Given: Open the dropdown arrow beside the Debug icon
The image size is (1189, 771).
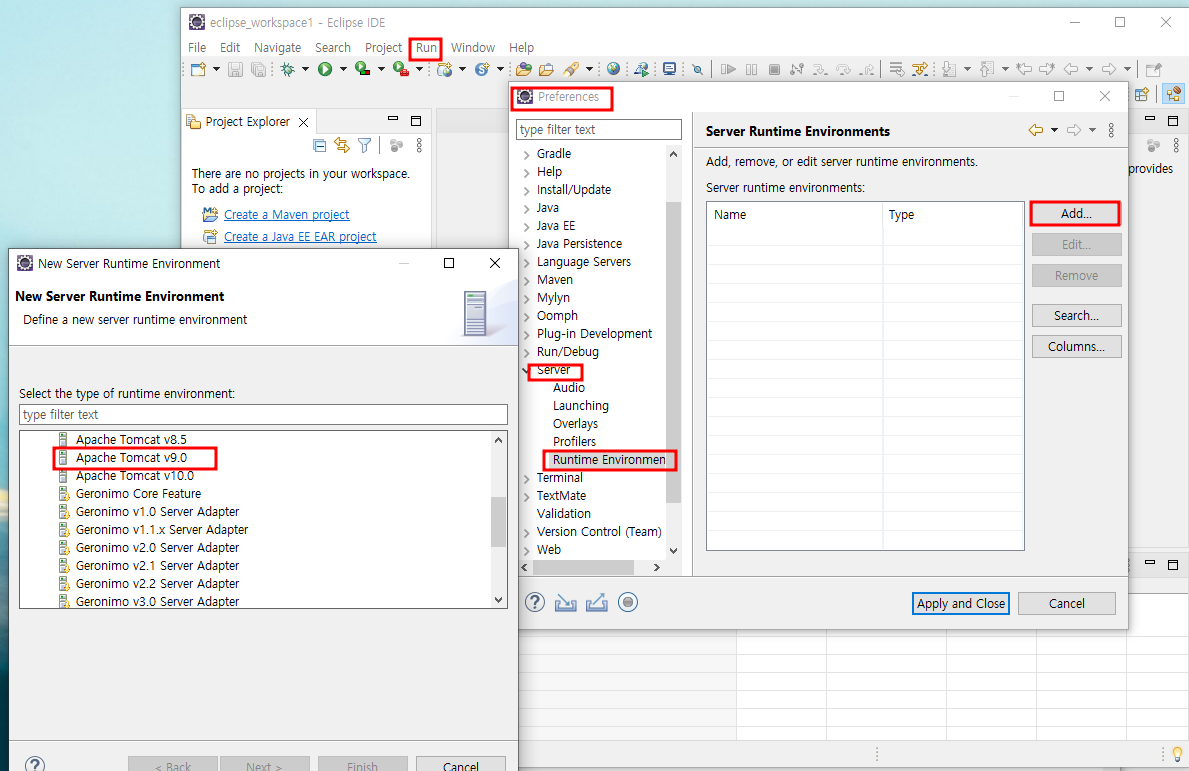Looking at the screenshot, I should click(x=305, y=70).
